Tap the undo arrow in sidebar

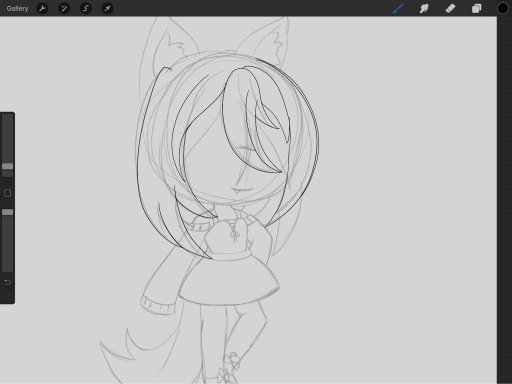coord(7,283)
